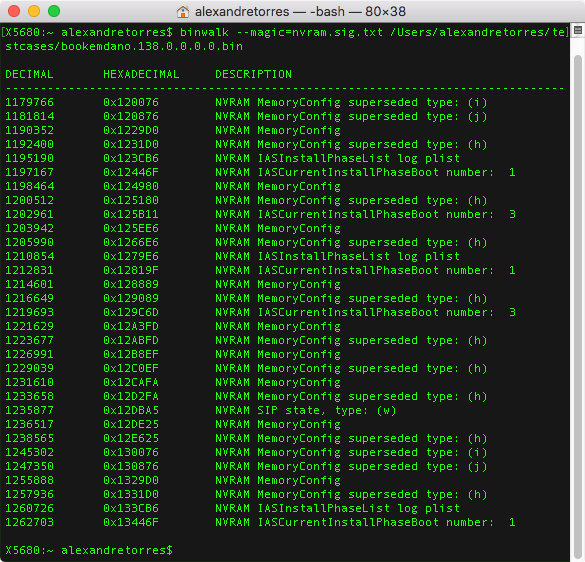Click the DECIMAL column header
The height and width of the screenshot is (562, 585).
click(29, 74)
